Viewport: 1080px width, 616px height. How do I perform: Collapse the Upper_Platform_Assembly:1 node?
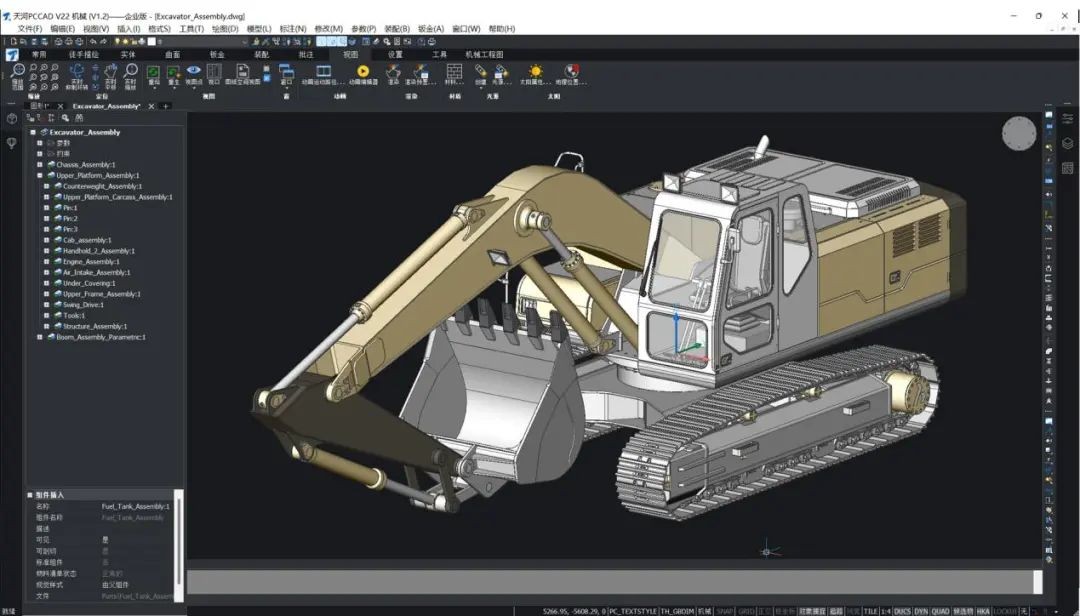(x=39, y=175)
